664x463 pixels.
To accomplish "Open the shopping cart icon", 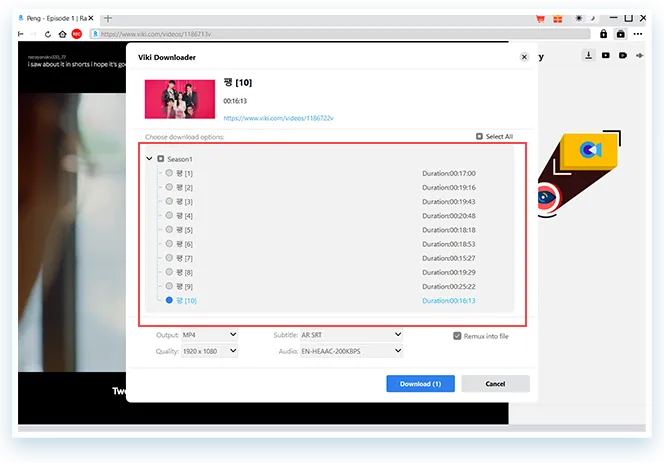I will click(x=540, y=19).
